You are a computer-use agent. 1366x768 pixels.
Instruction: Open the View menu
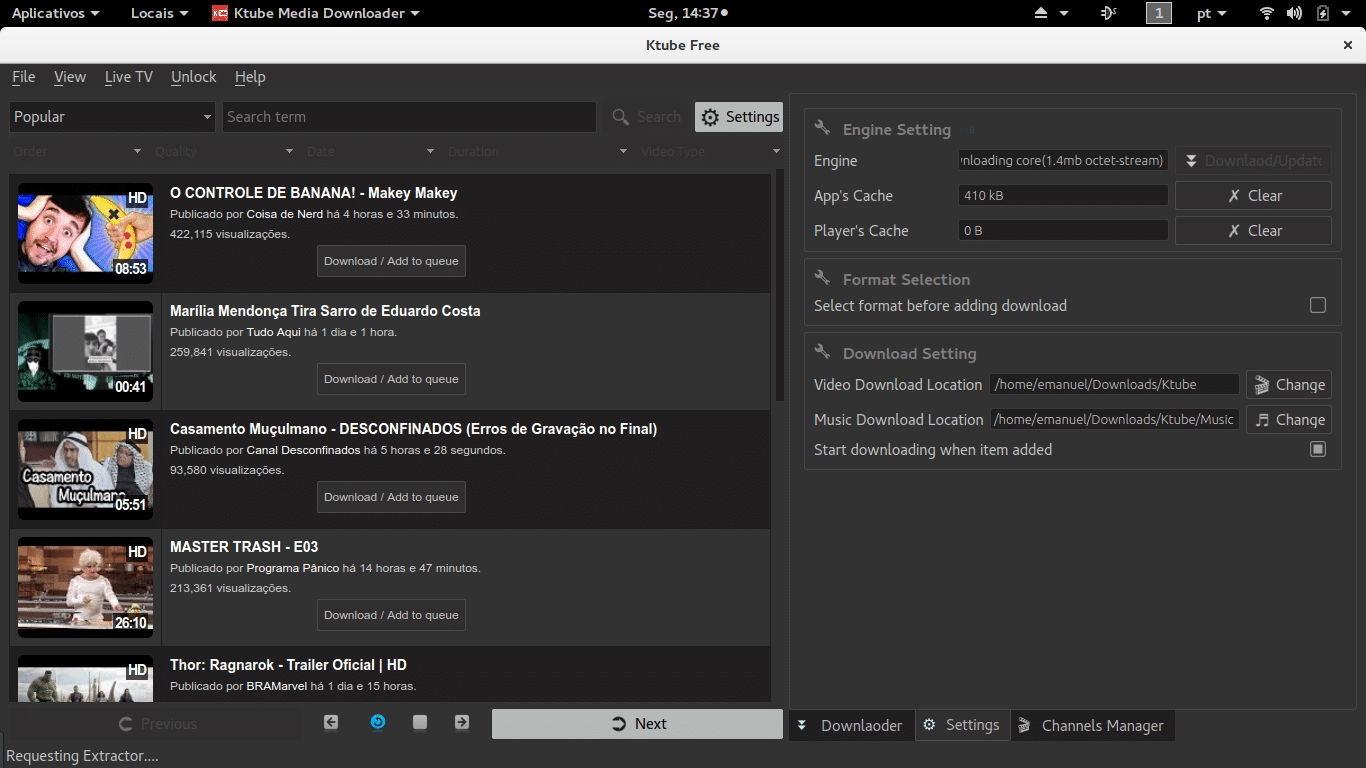pyautogui.click(x=70, y=77)
